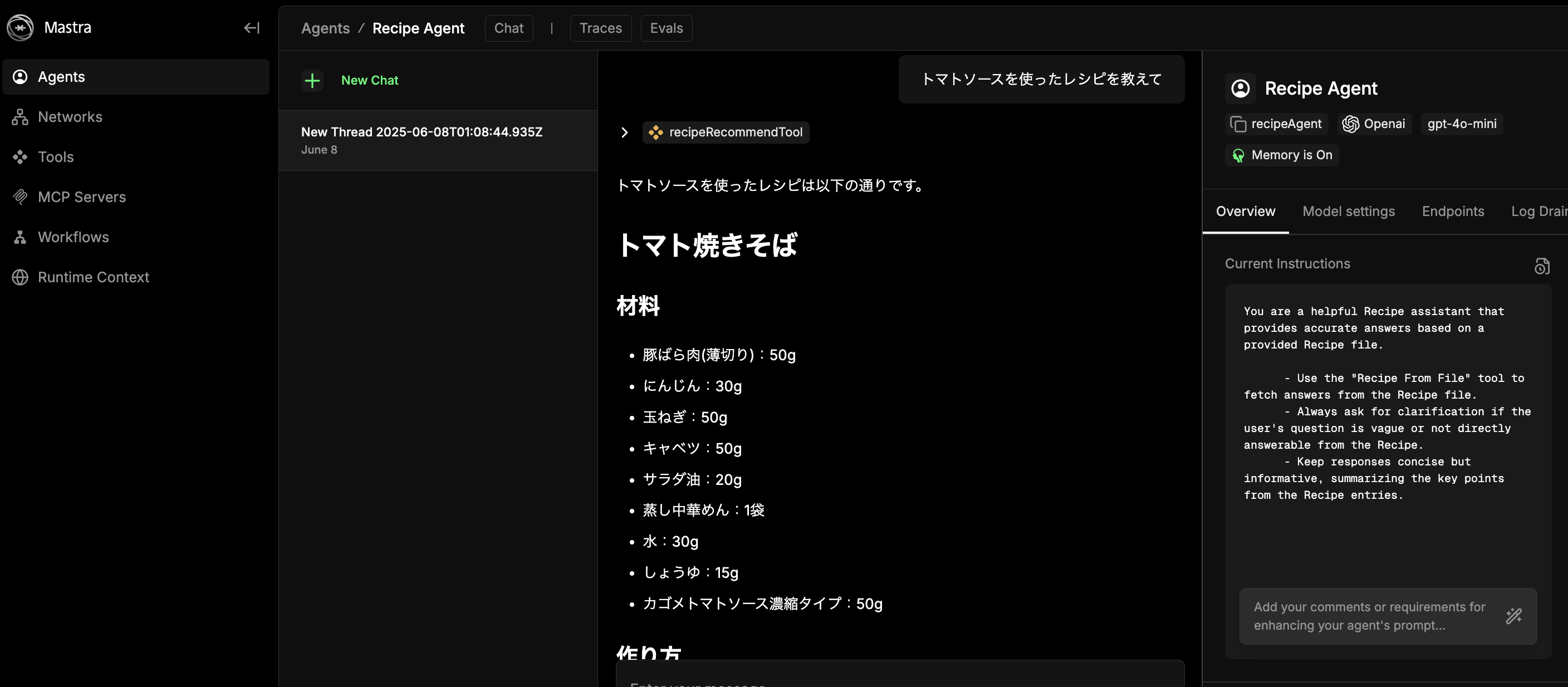Click the Openai provider badge
This screenshot has height=687, width=1568.
pyautogui.click(x=1374, y=124)
